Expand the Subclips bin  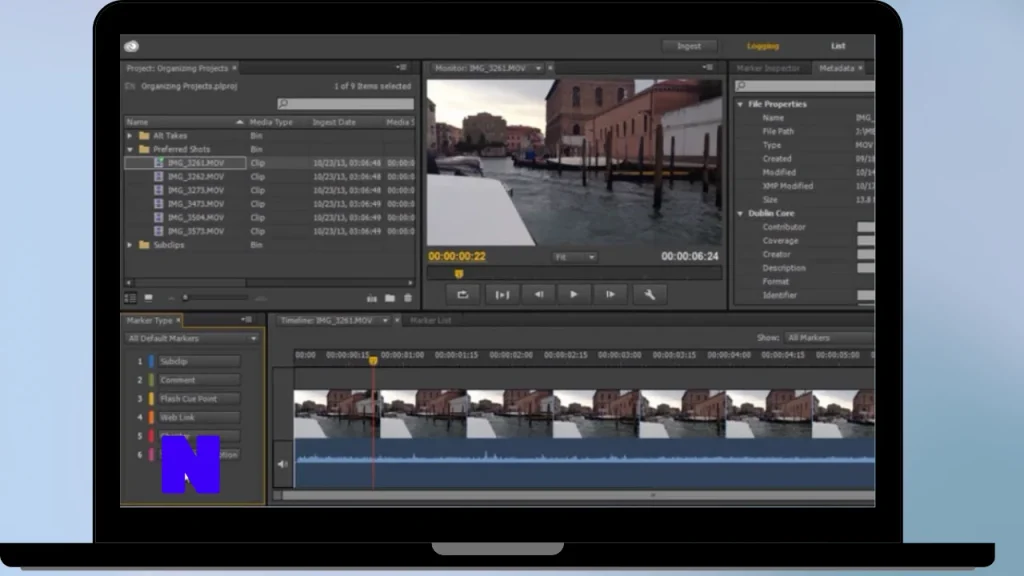[x=130, y=245]
